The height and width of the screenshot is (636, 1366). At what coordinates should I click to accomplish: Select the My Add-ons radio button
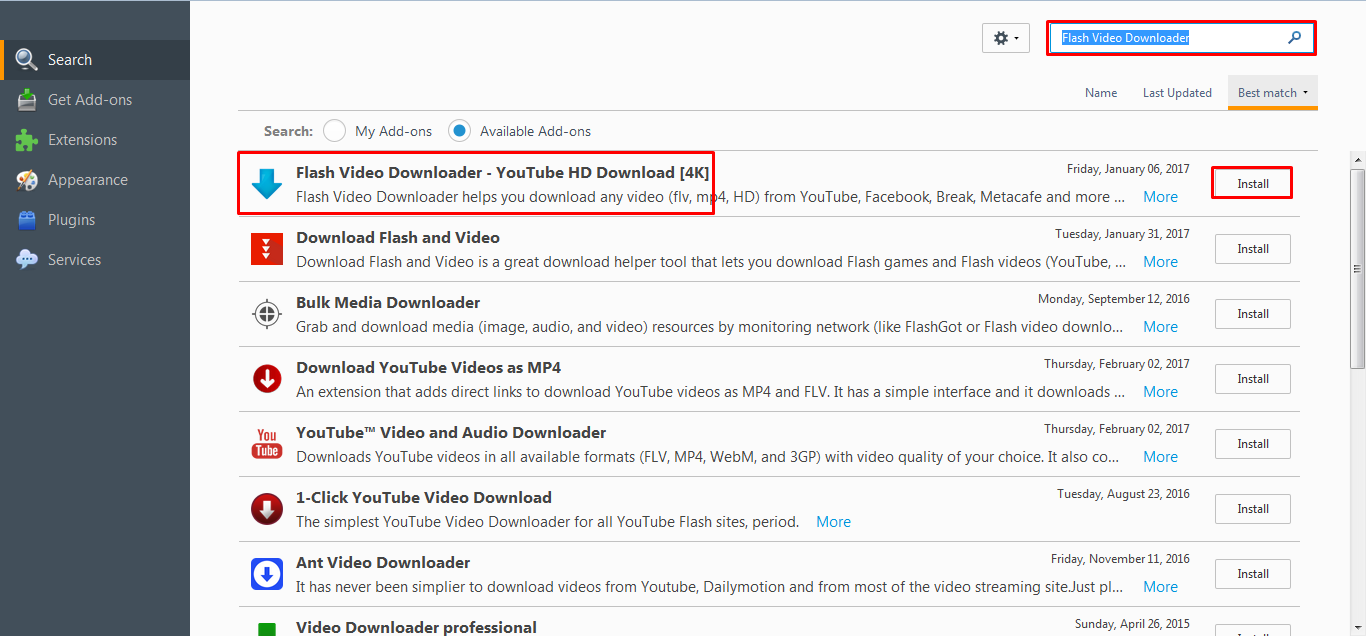click(x=335, y=131)
